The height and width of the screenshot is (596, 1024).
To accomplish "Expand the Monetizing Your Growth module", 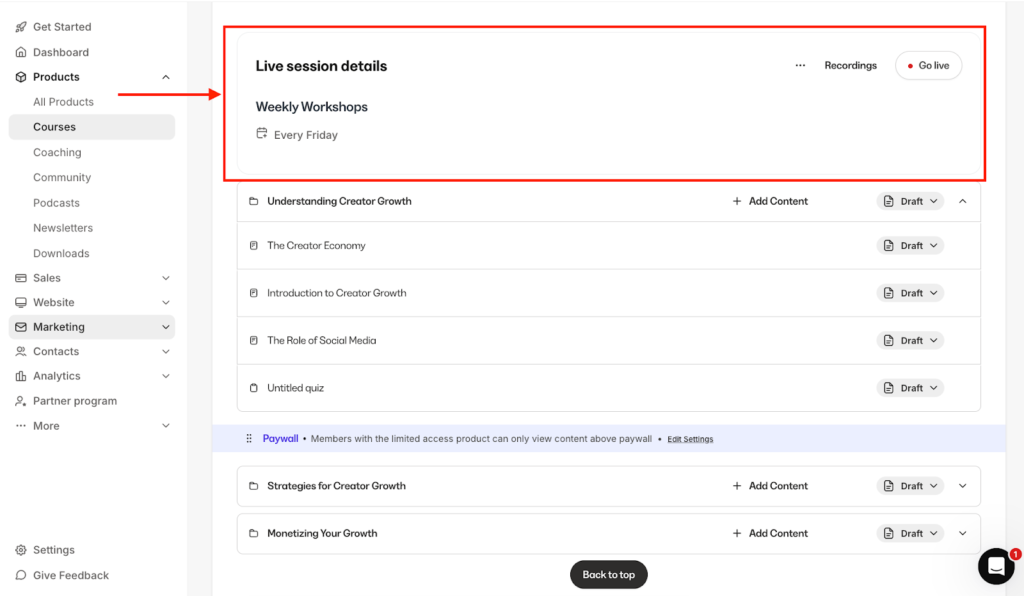I will (963, 534).
